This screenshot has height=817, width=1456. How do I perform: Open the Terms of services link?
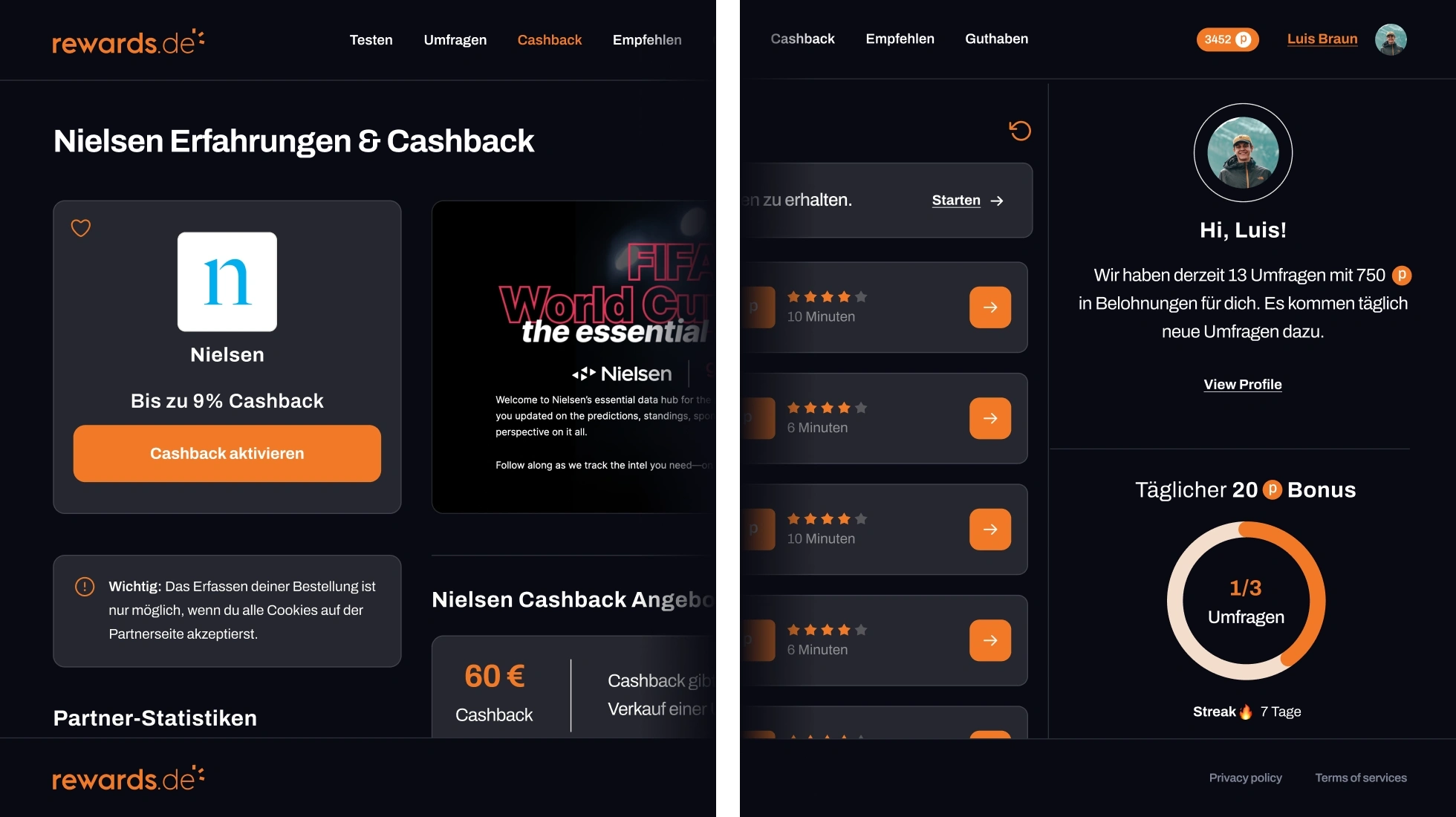[x=1361, y=778]
